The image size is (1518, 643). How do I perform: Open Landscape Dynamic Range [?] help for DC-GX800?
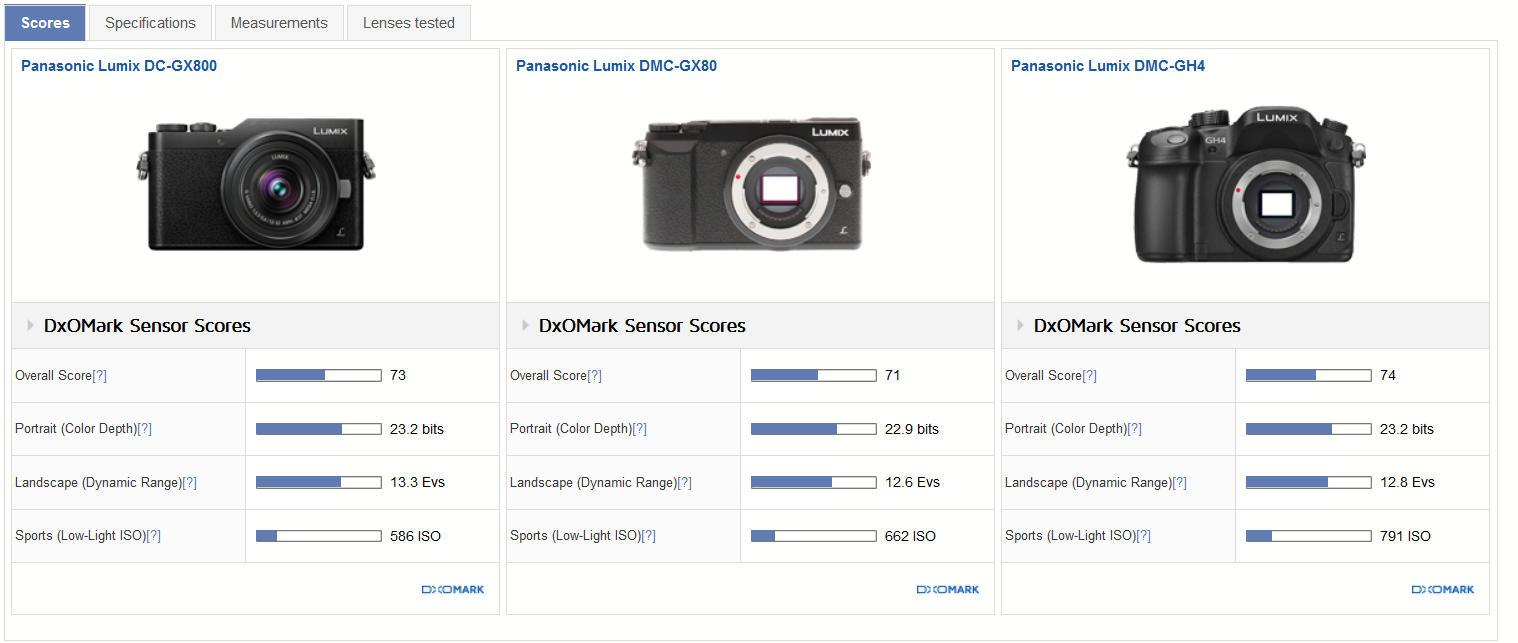click(189, 483)
